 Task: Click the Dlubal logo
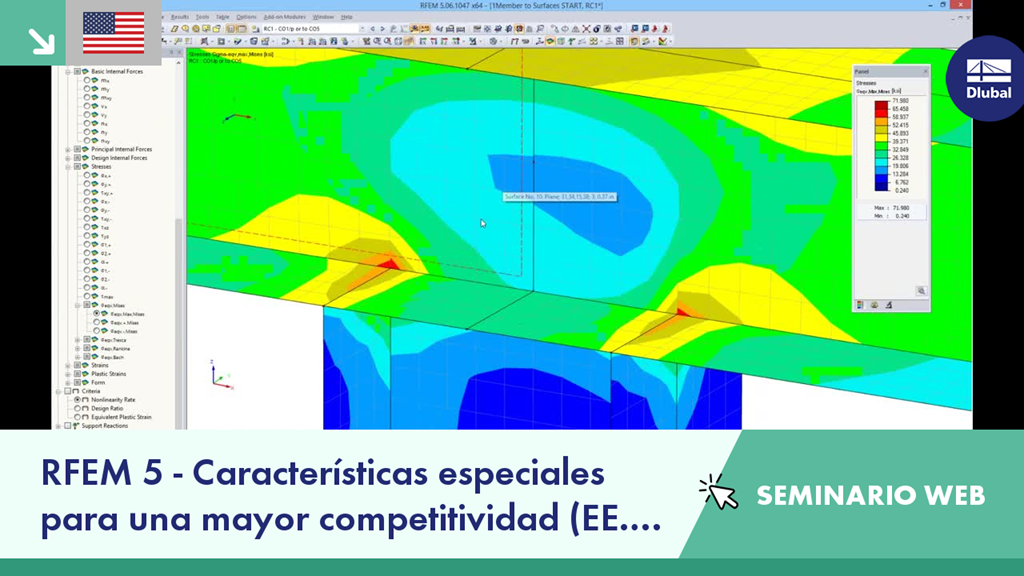coord(988,78)
